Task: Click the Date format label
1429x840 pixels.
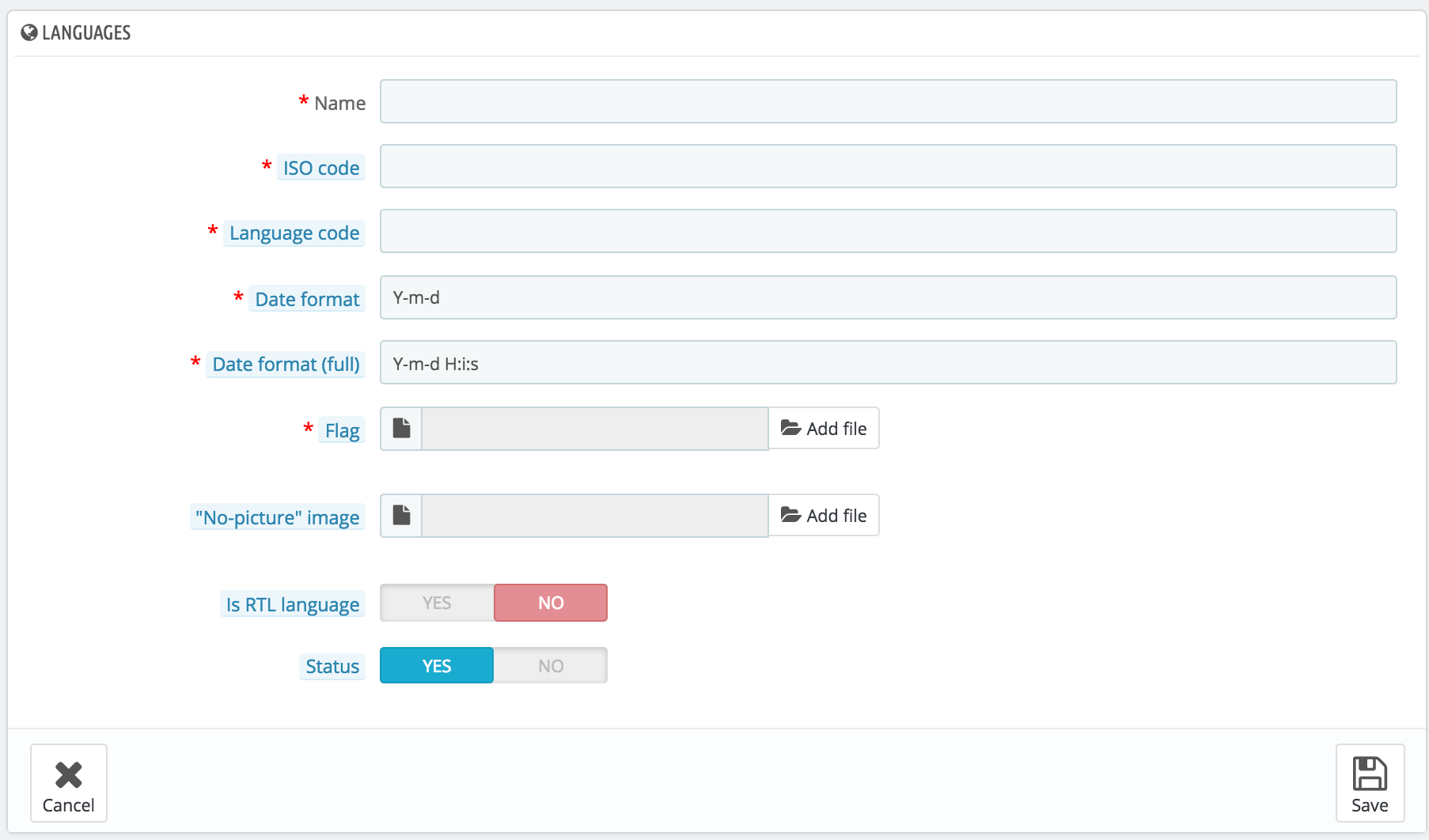Action: pyautogui.click(x=307, y=299)
